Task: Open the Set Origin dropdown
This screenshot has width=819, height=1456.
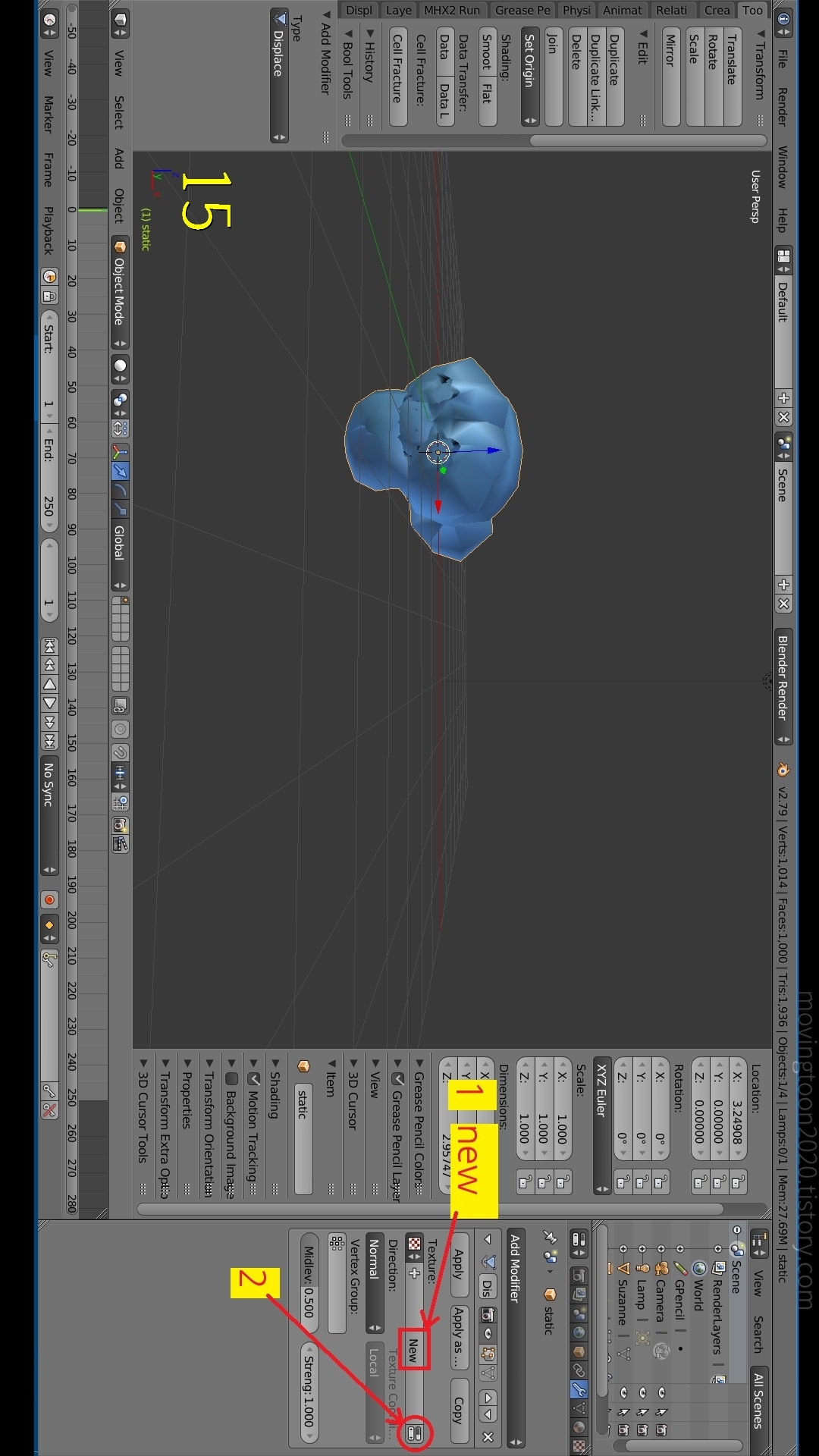Action: click(530, 78)
